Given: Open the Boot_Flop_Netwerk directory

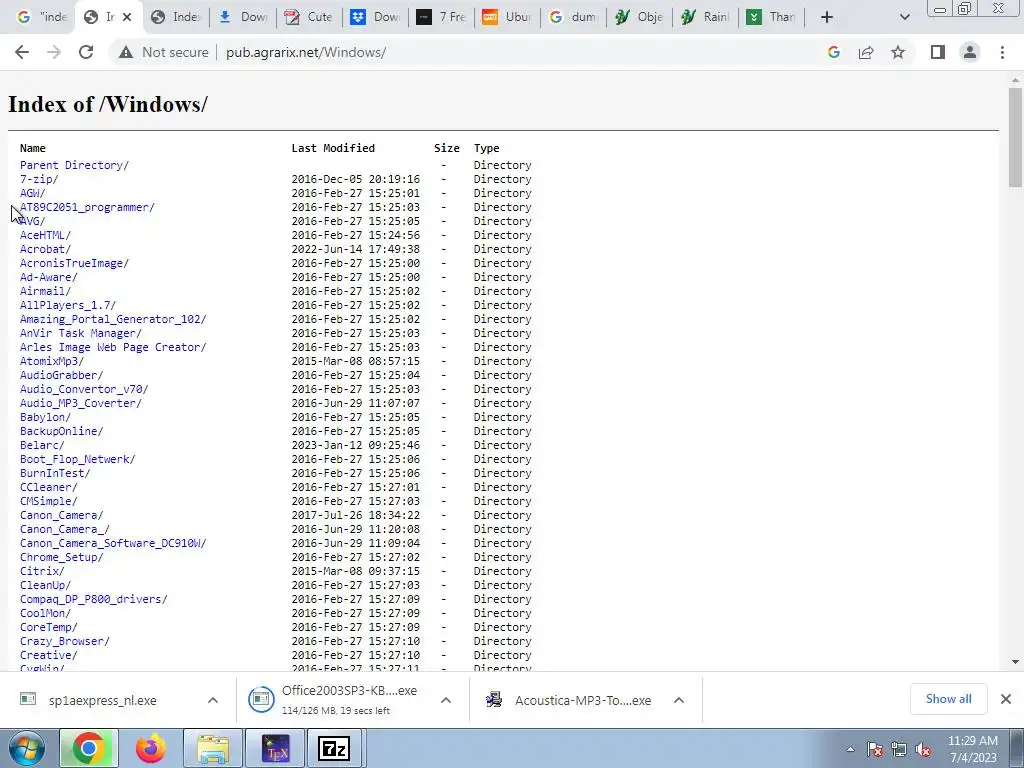Looking at the screenshot, I should point(77,459).
